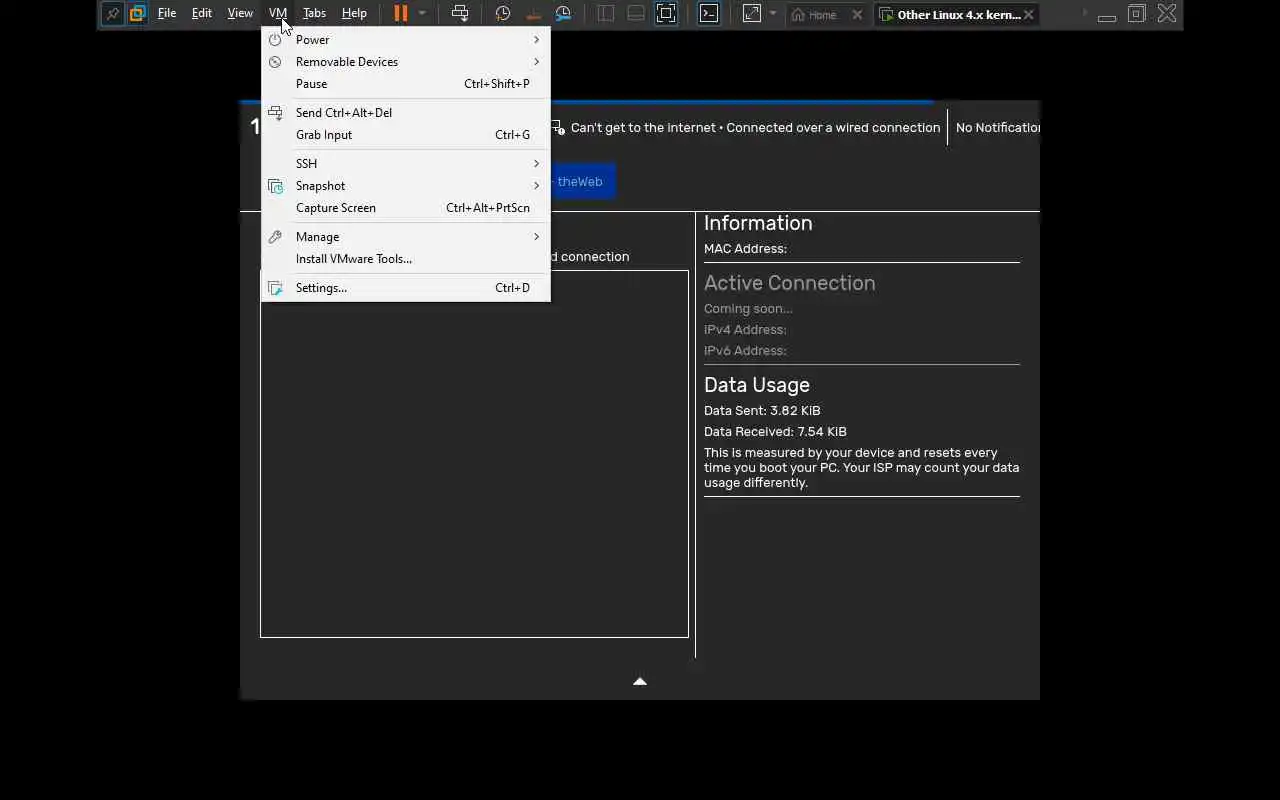Click the Manage submenu chevron arrow

(536, 237)
